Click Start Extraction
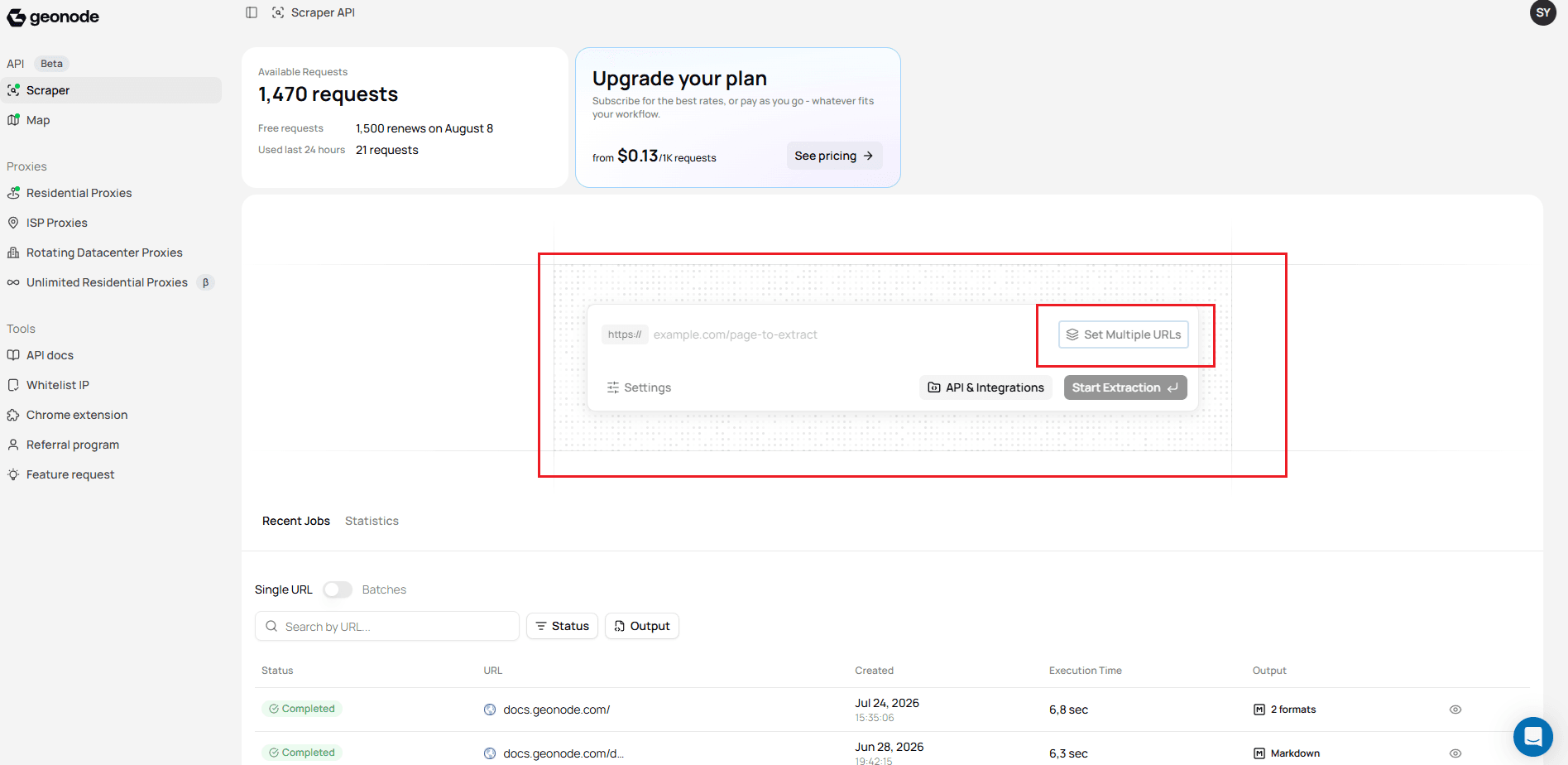Viewport: 1568px width, 765px height. (1125, 387)
